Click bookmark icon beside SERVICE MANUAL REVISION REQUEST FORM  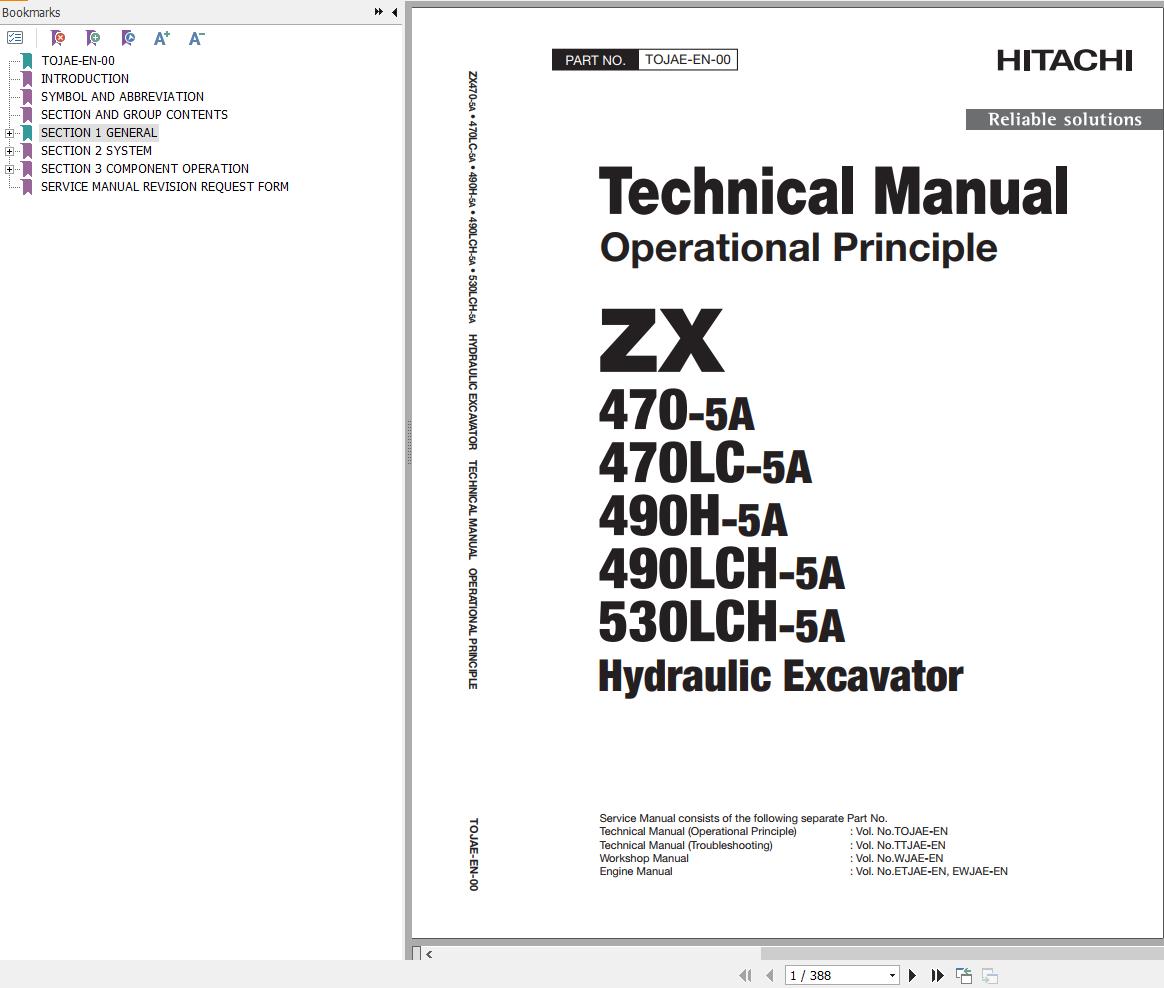[27, 187]
